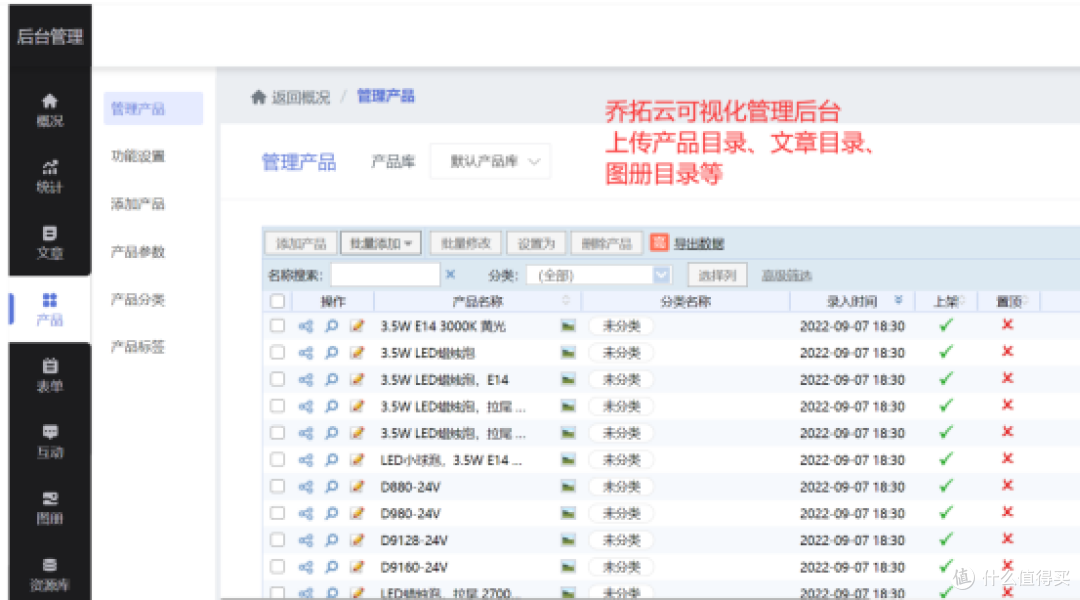This screenshot has width=1080, height=600.
Task: Click the 选择列 button
Action: 717,276
